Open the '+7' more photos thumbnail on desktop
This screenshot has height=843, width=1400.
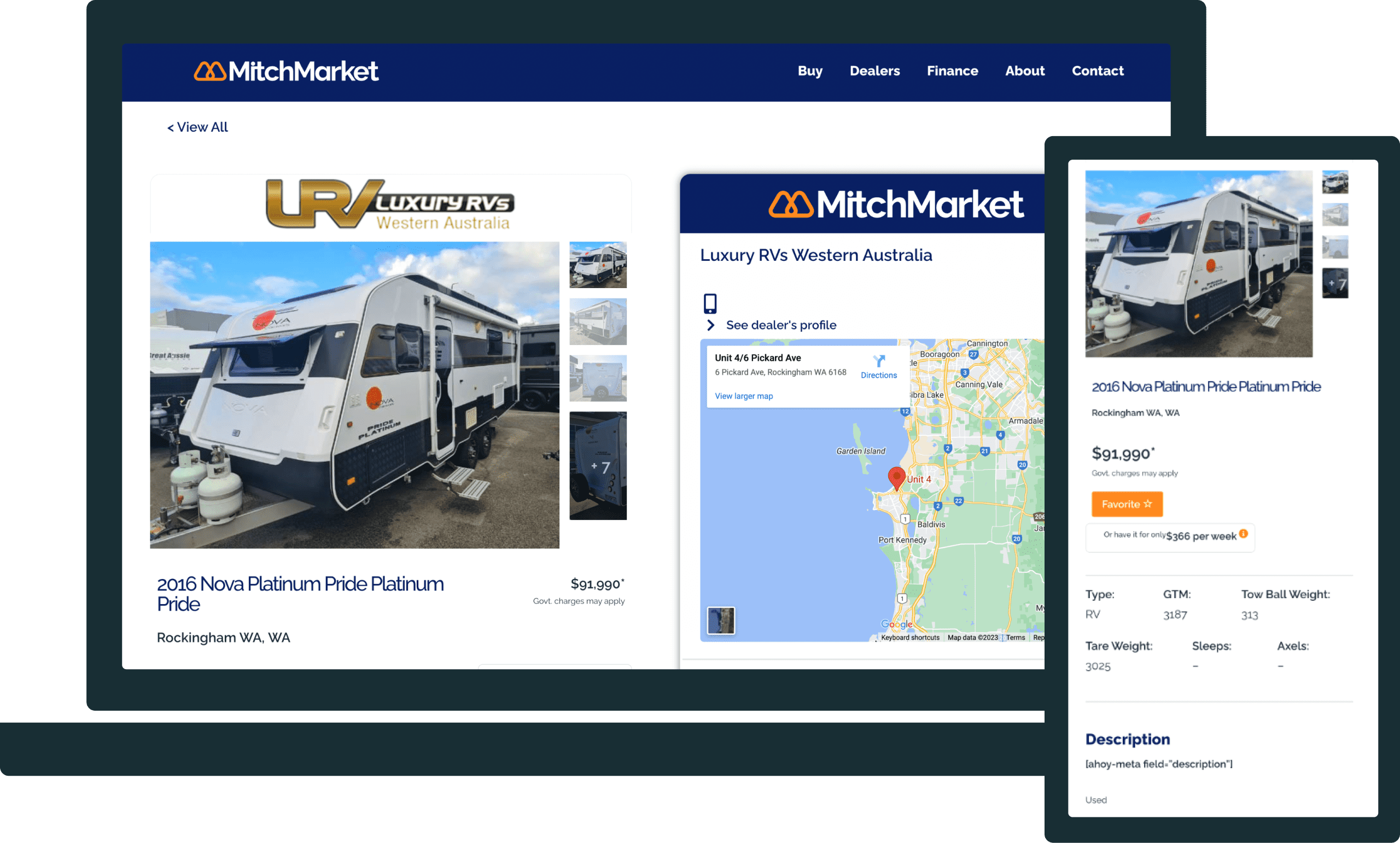point(598,466)
